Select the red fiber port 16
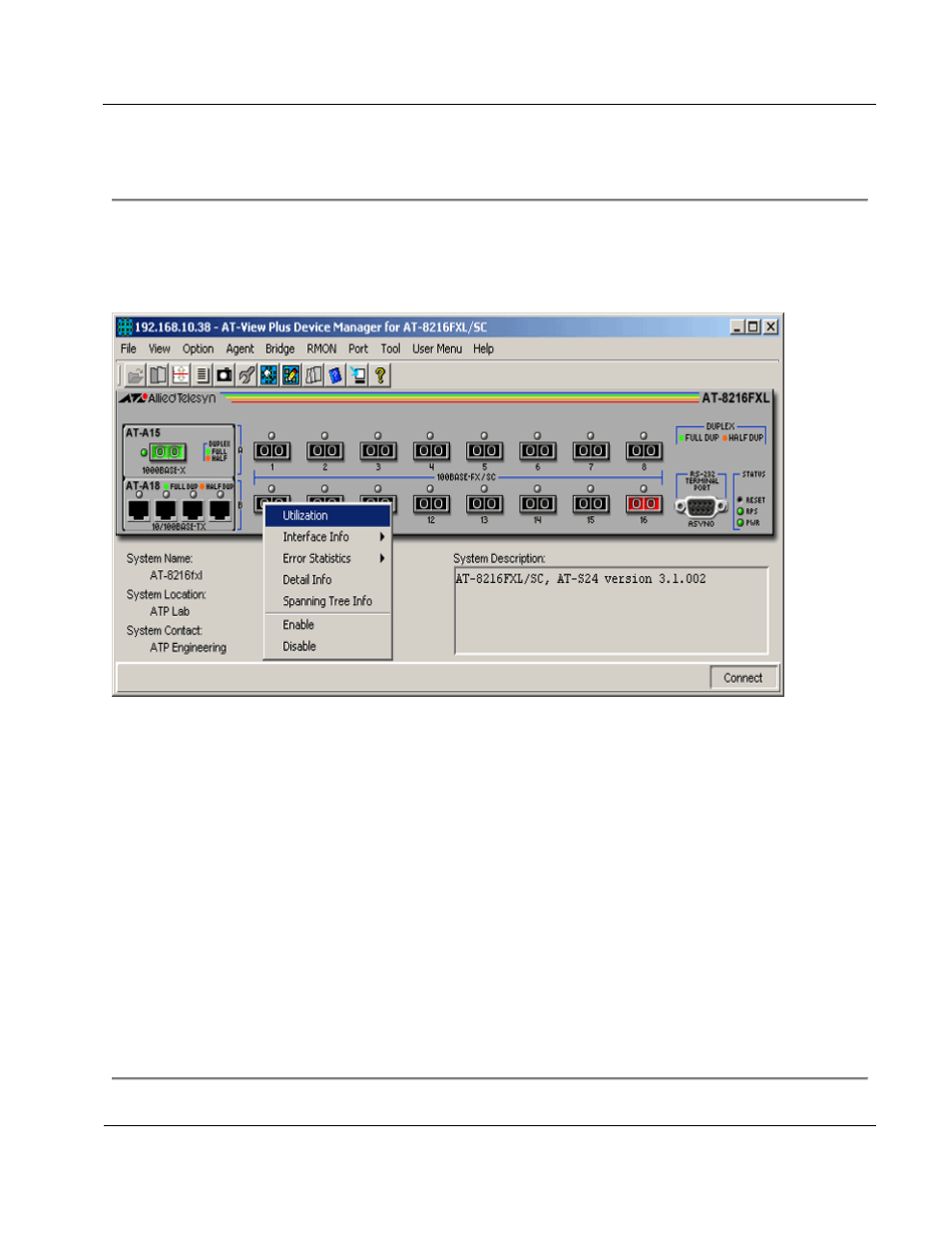Image resolution: width=952 pixels, height=1233 pixels. pos(644,504)
